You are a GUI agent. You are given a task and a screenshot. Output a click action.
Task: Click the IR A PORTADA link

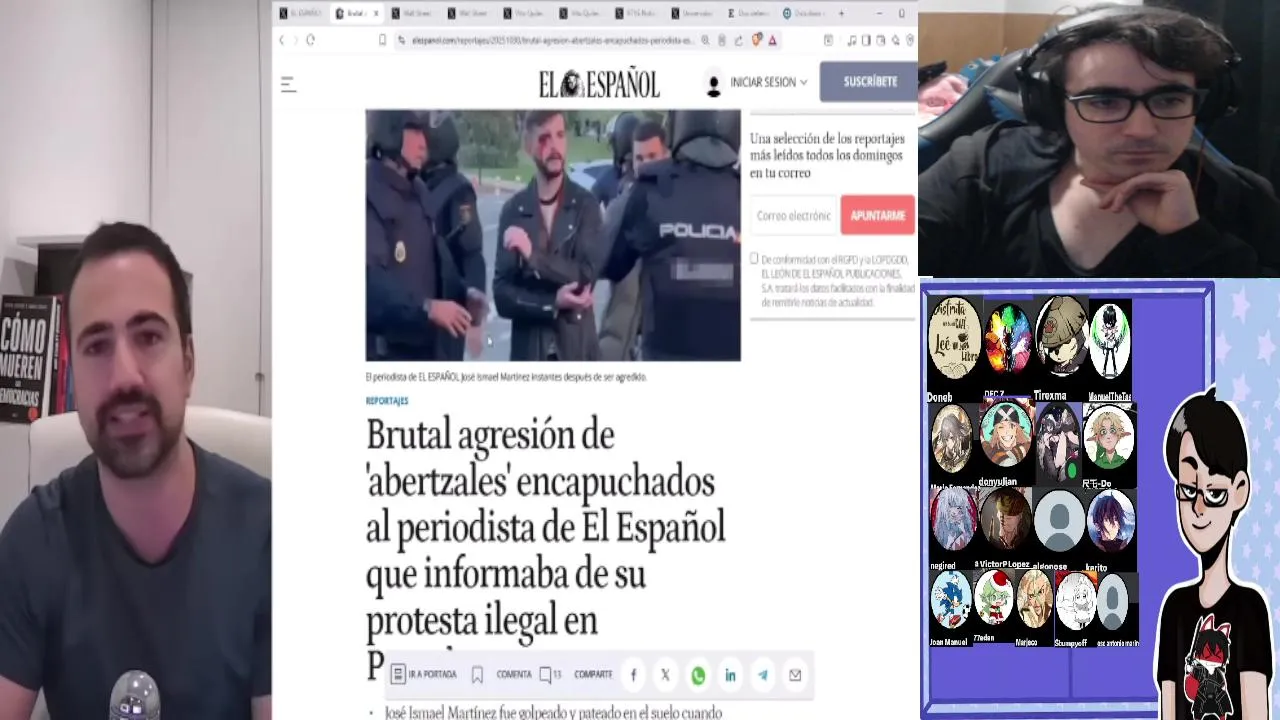pos(424,675)
